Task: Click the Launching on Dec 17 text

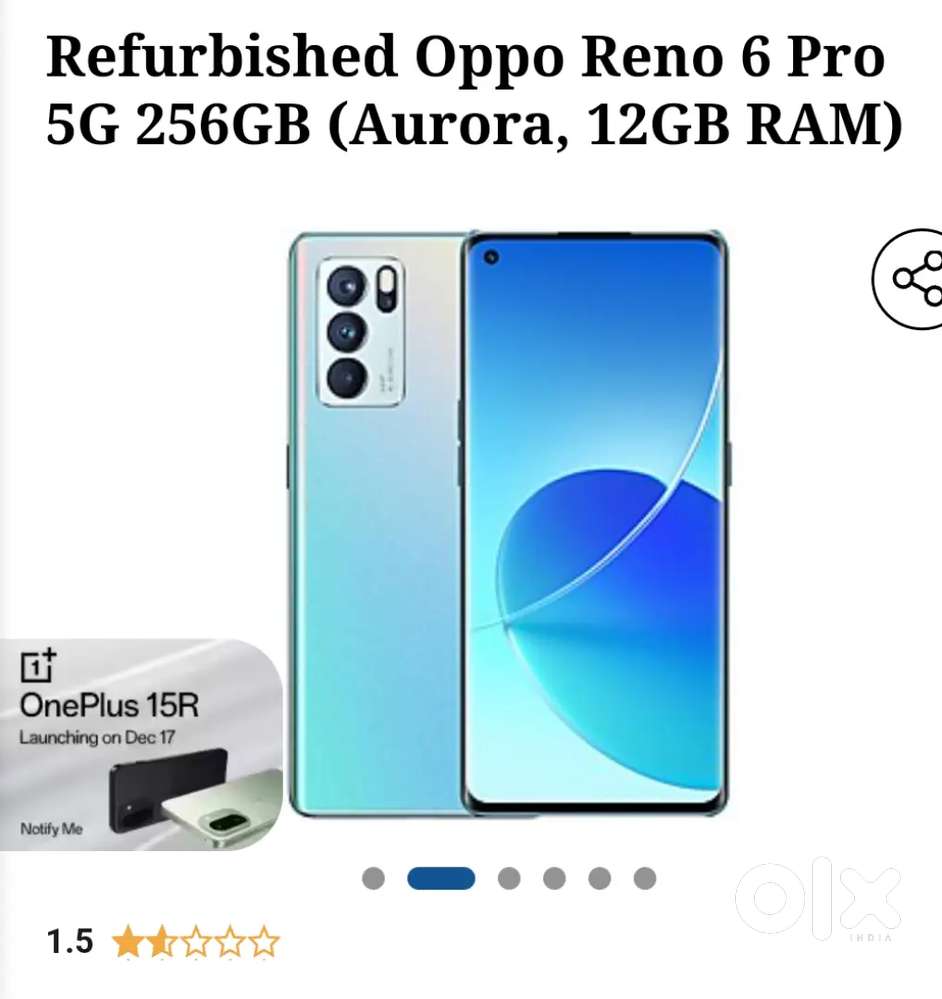Action: click(97, 738)
